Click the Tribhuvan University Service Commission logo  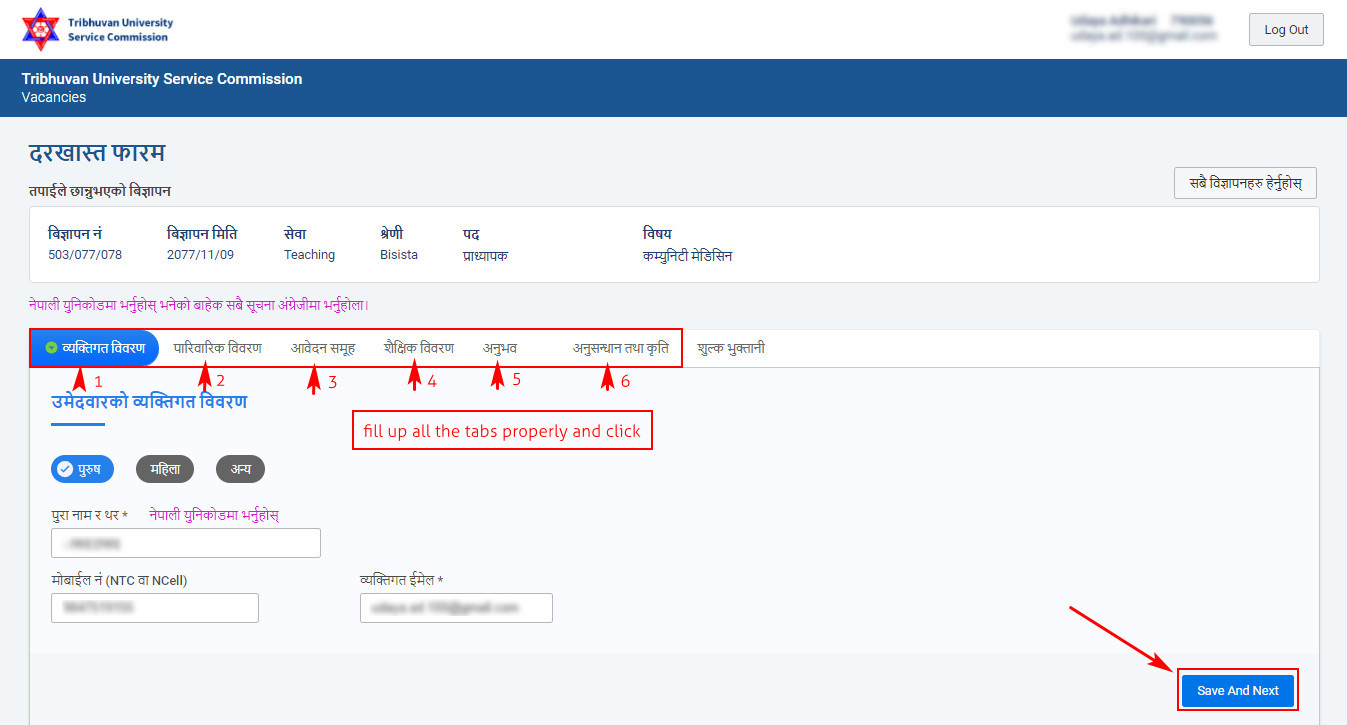click(97, 29)
